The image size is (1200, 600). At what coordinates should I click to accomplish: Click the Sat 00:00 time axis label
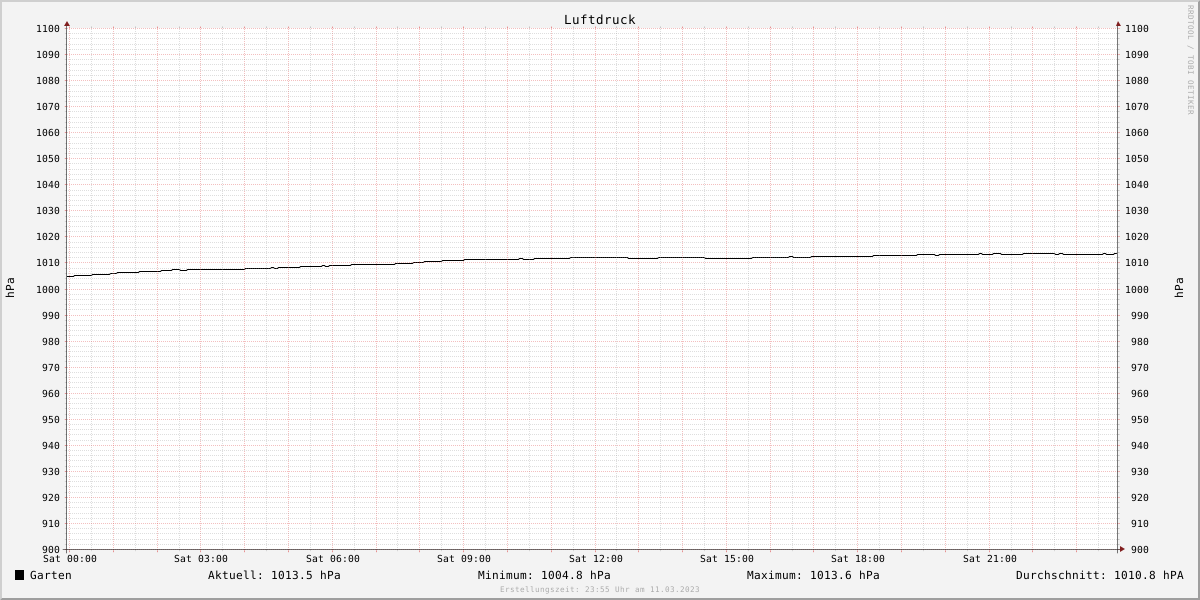click(x=69, y=559)
